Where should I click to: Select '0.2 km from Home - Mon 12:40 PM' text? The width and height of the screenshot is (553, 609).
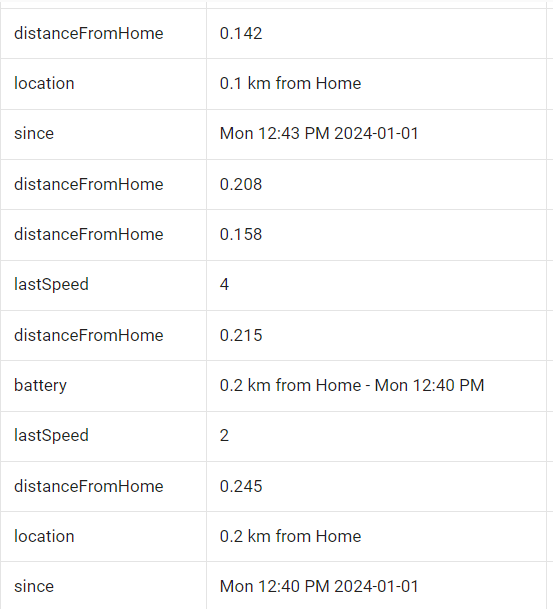pos(352,385)
